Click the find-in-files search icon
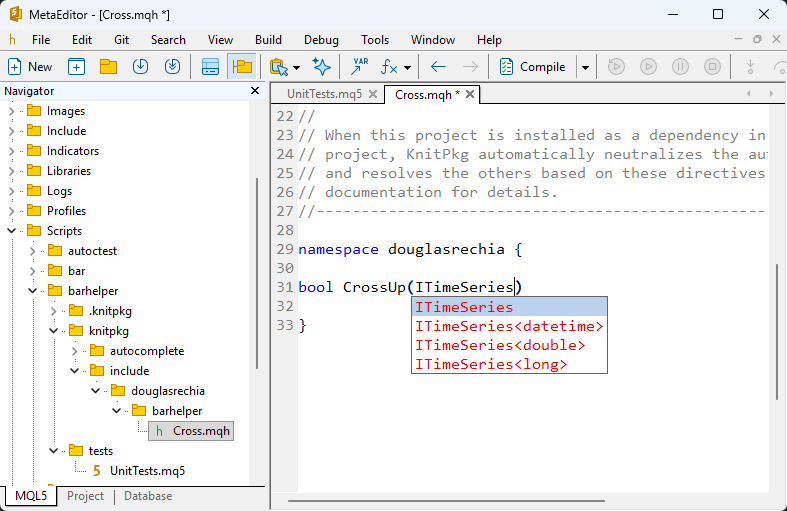 pos(278,67)
